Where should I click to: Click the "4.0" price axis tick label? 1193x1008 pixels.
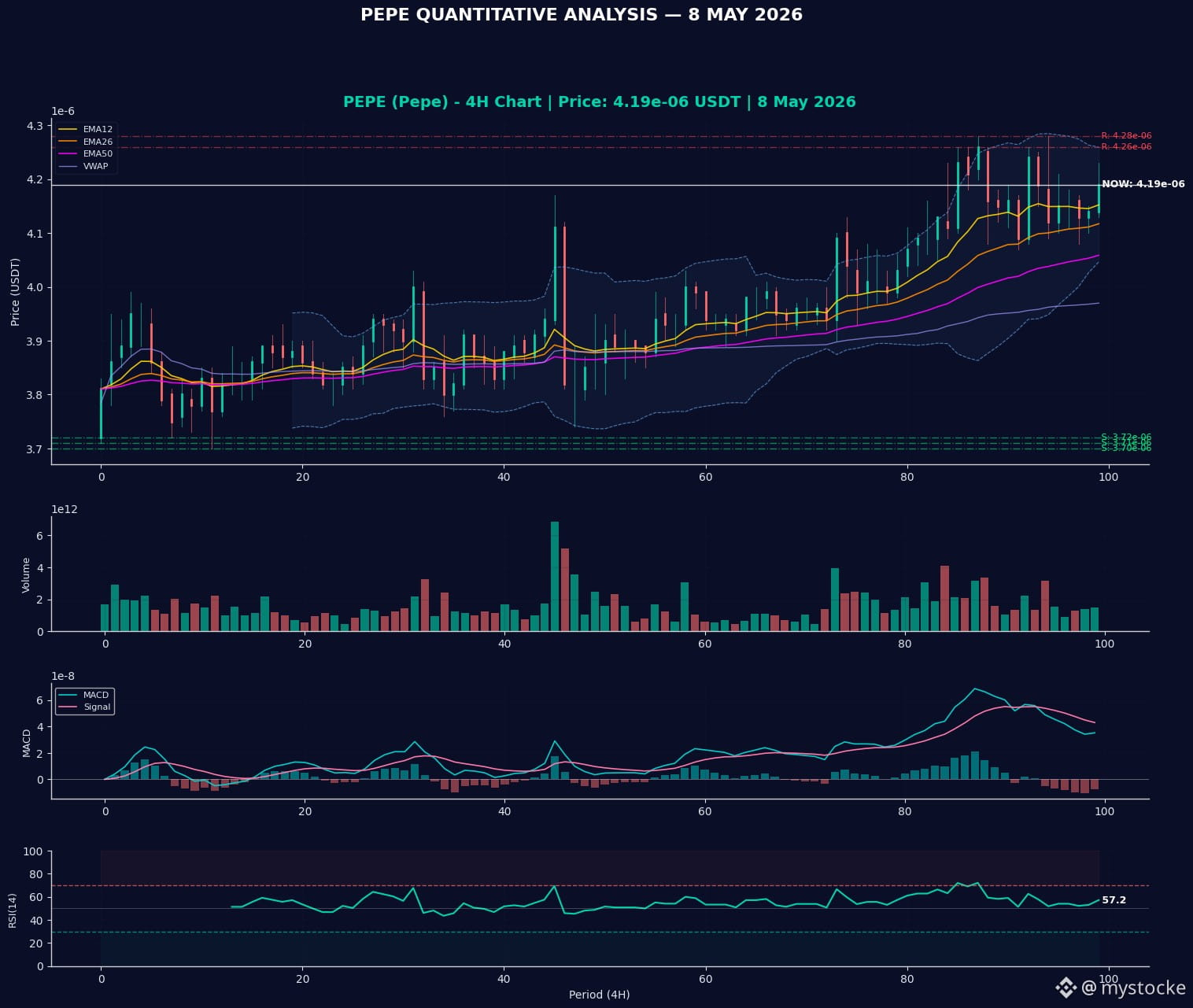coord(35,287)
